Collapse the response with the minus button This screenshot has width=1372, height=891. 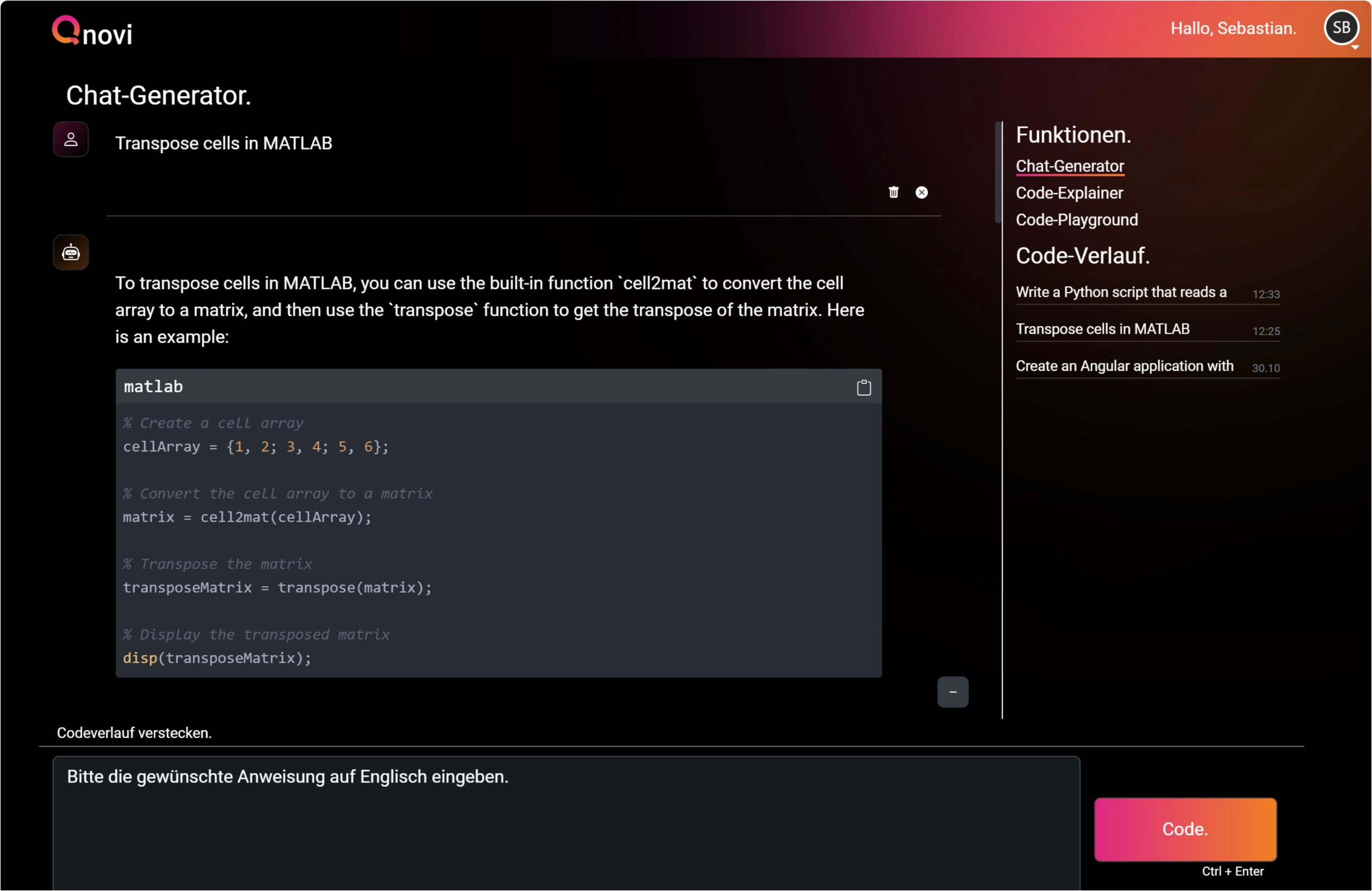[952, 692]
